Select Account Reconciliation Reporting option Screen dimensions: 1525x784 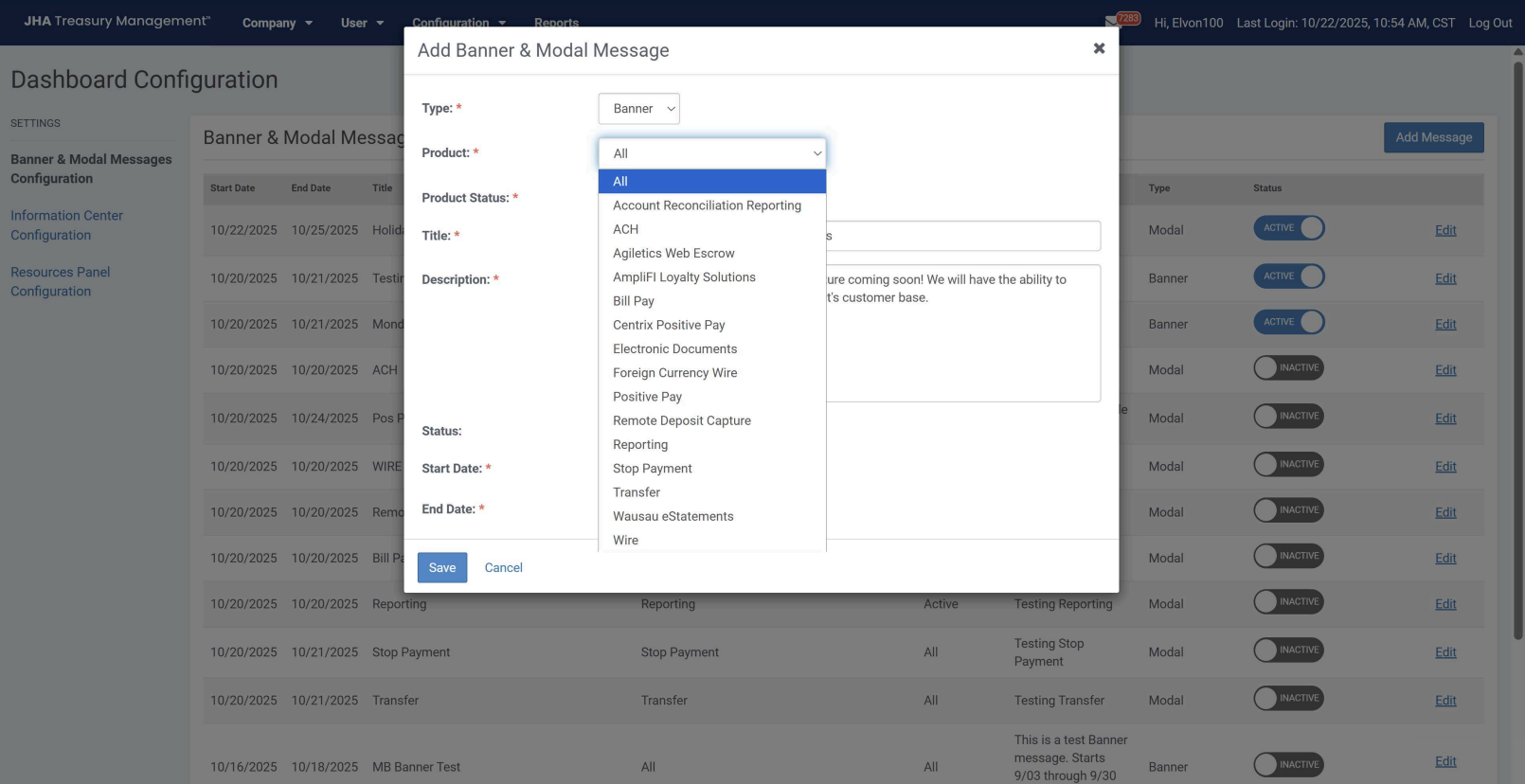pos(707,205)
